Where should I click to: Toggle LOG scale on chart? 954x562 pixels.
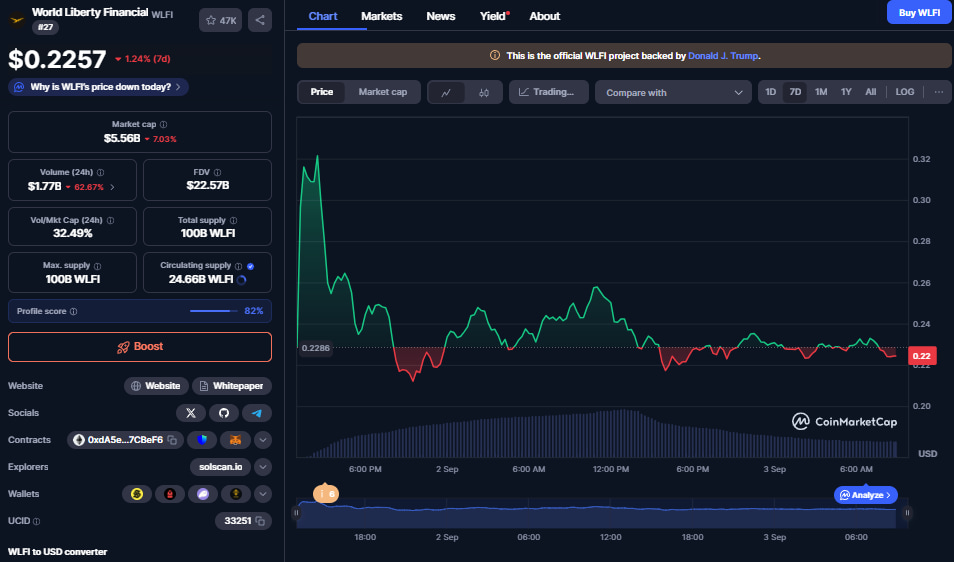click(905, 92)
